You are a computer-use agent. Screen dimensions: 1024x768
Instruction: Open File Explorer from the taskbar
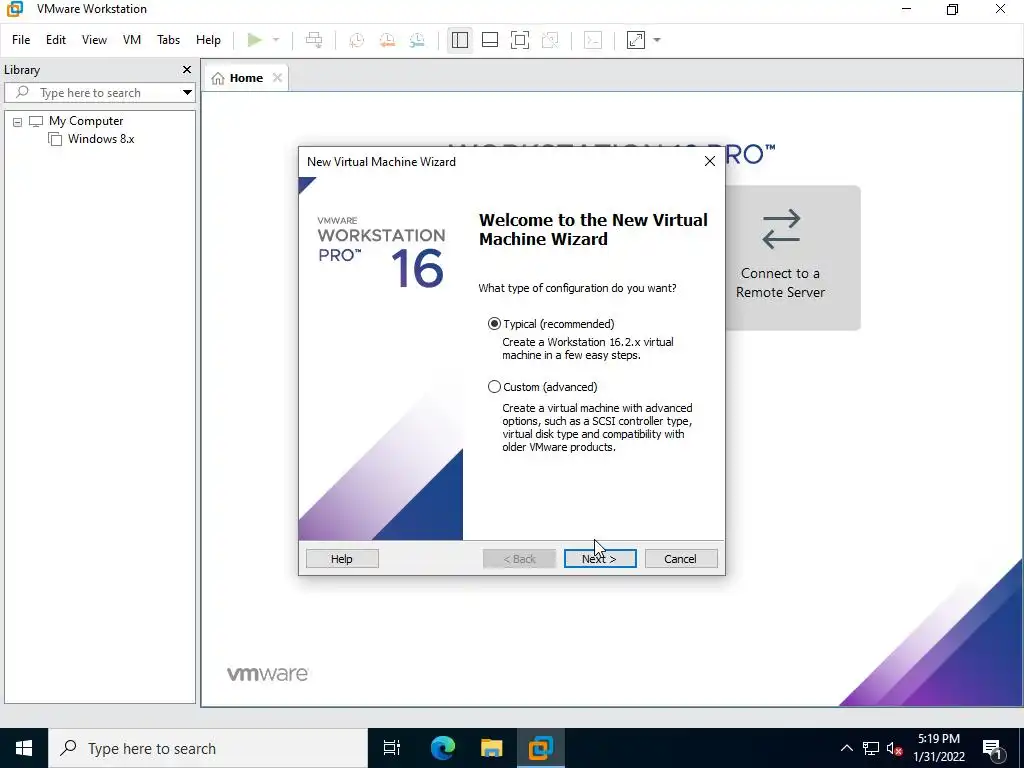click(492, 748)
